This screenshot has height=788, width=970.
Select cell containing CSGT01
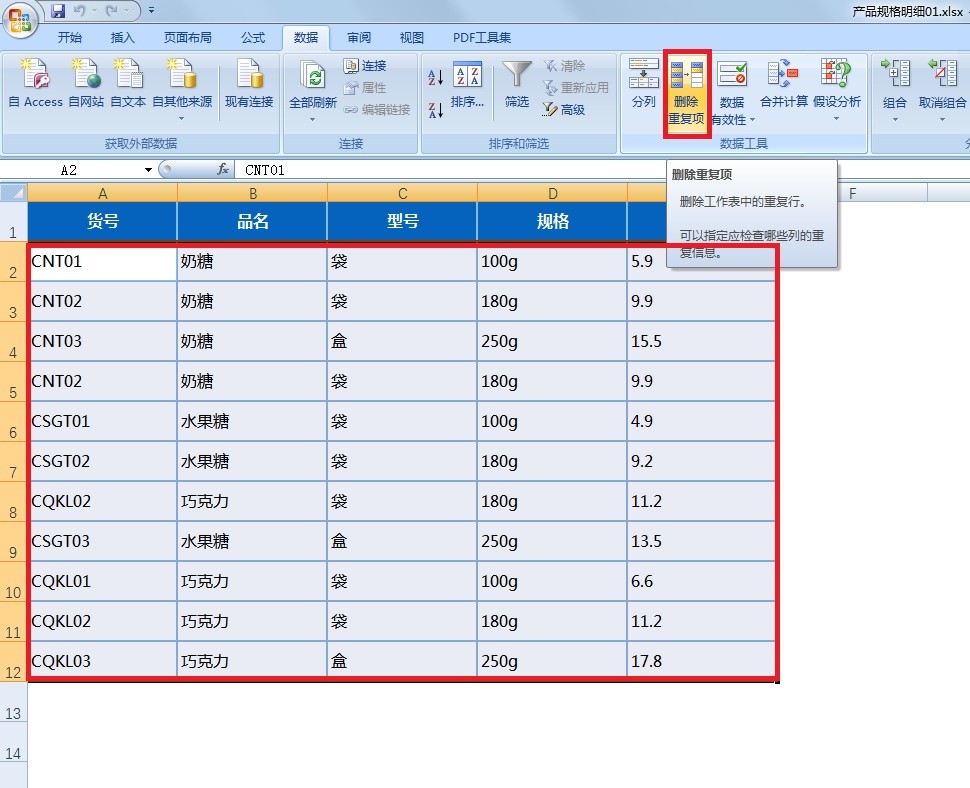point(100,420)
